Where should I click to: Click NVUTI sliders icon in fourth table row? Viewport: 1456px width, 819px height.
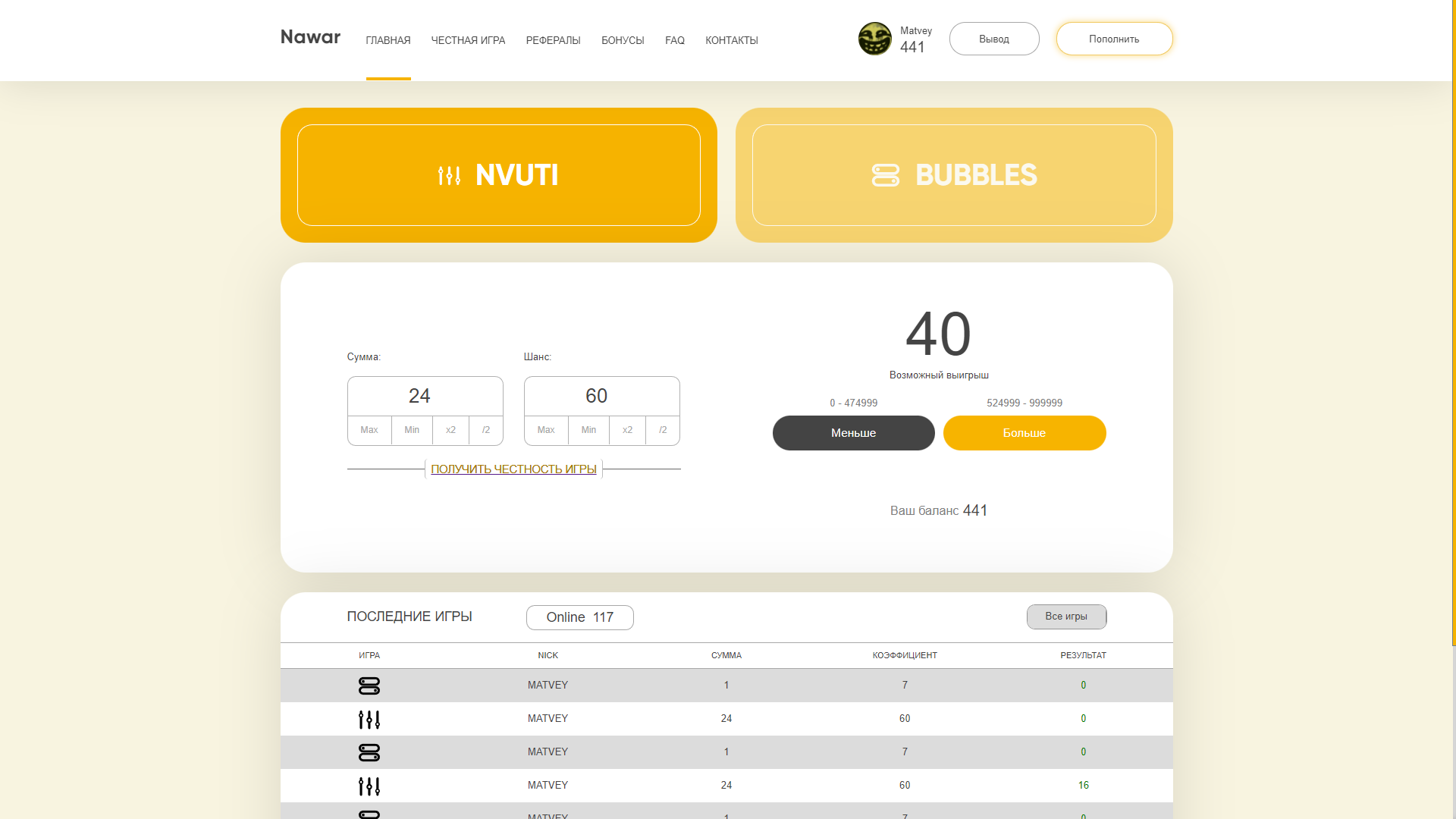pos(369,786)
